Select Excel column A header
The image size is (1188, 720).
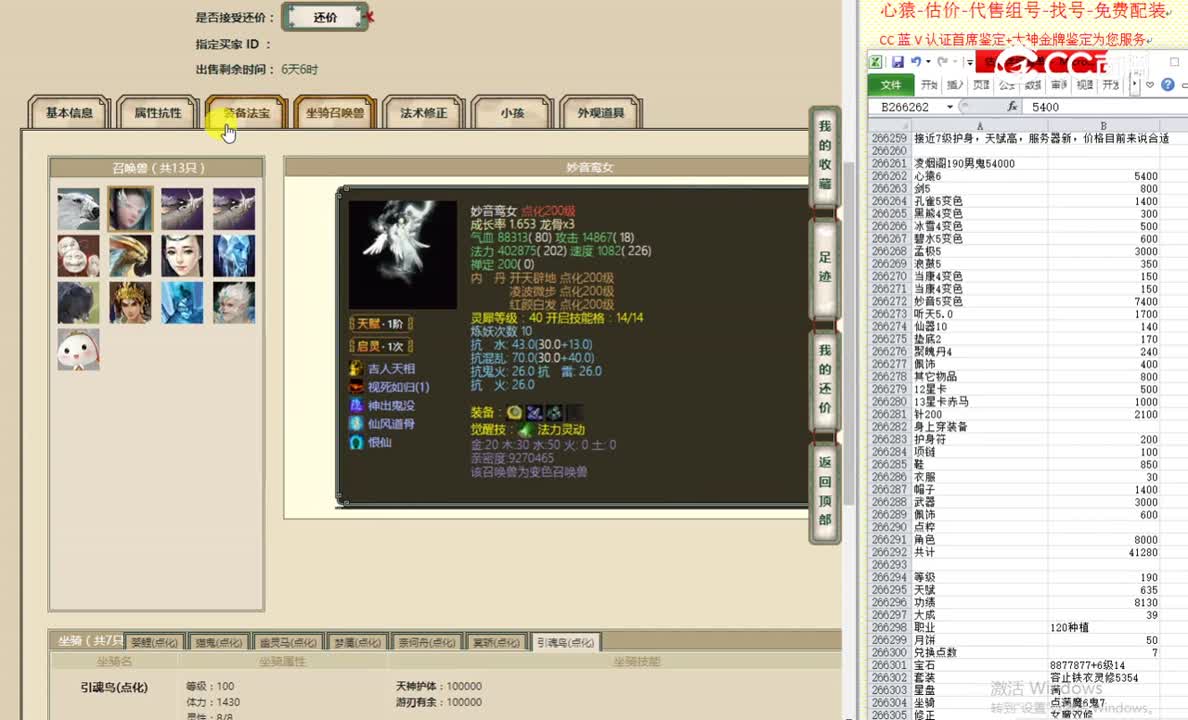[980, 126]
